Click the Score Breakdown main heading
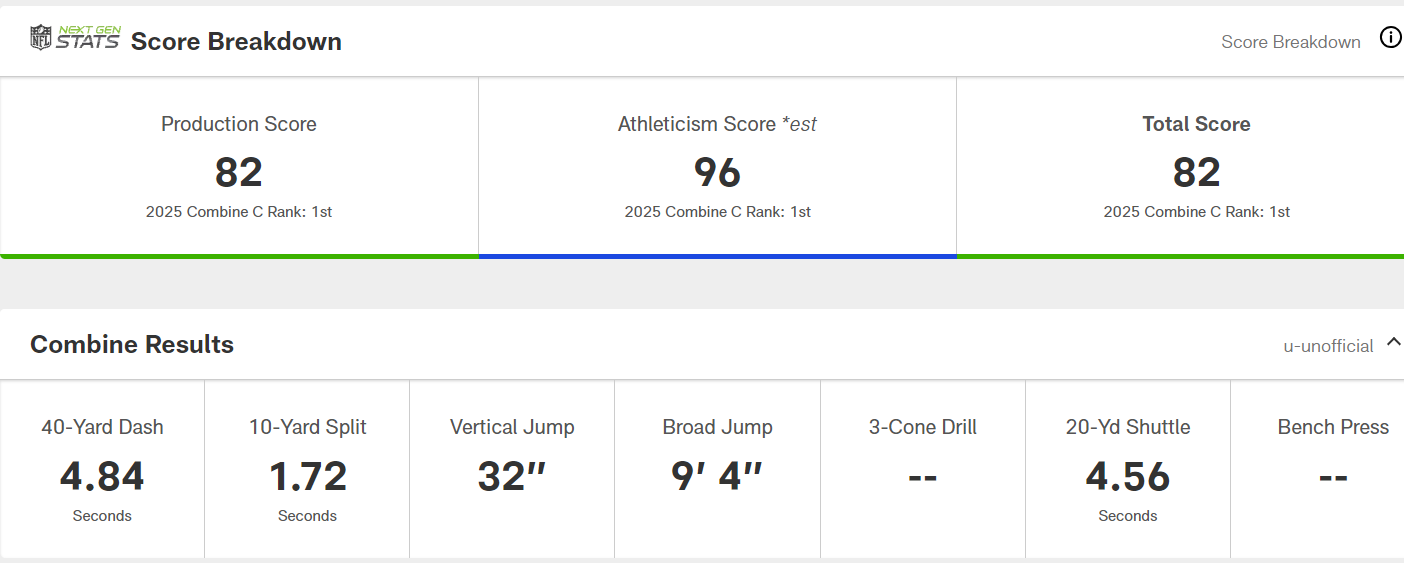Viewport: 1404px width, 563px height. 236,42
